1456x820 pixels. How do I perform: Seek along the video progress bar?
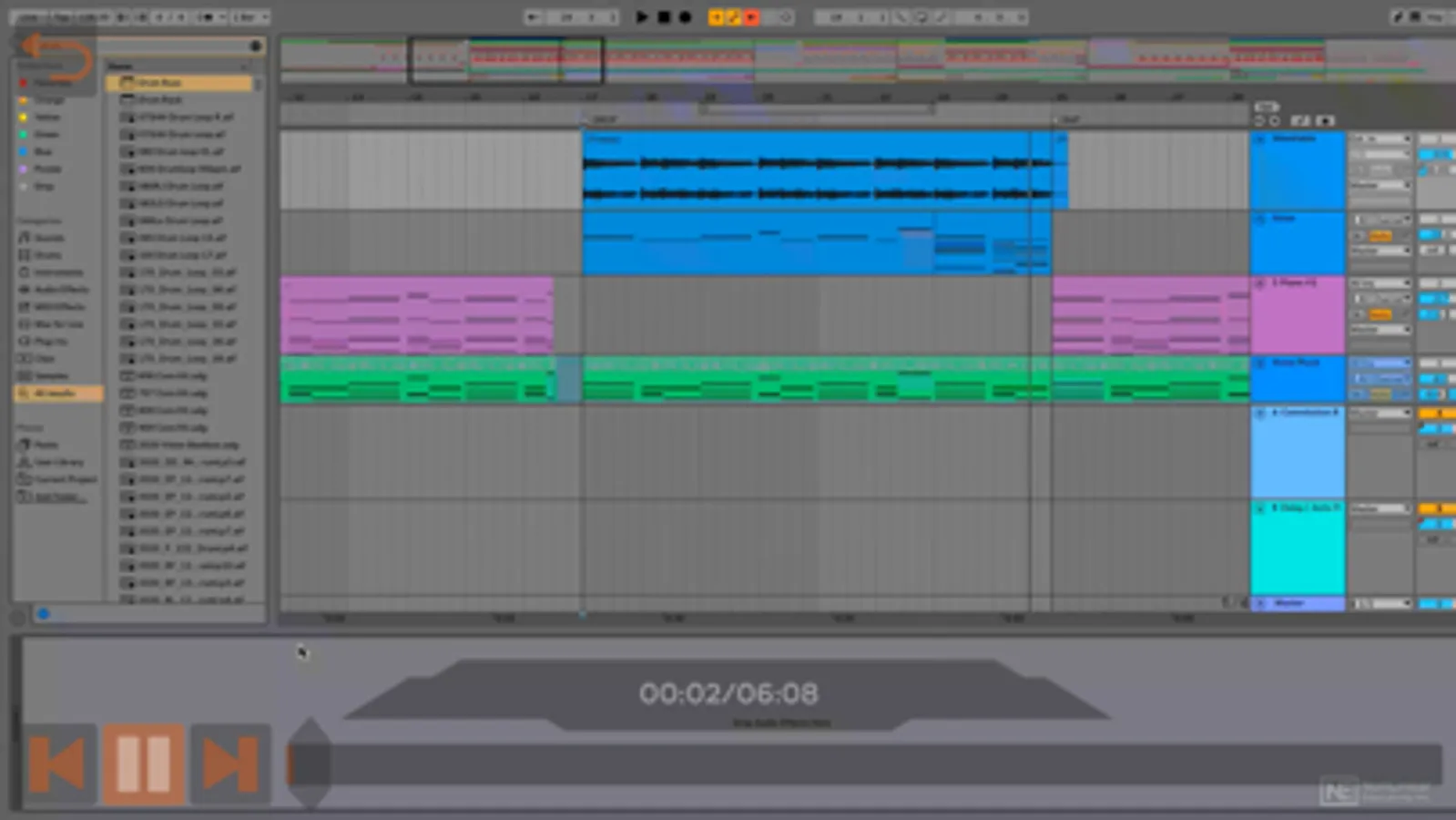[865, 764]
